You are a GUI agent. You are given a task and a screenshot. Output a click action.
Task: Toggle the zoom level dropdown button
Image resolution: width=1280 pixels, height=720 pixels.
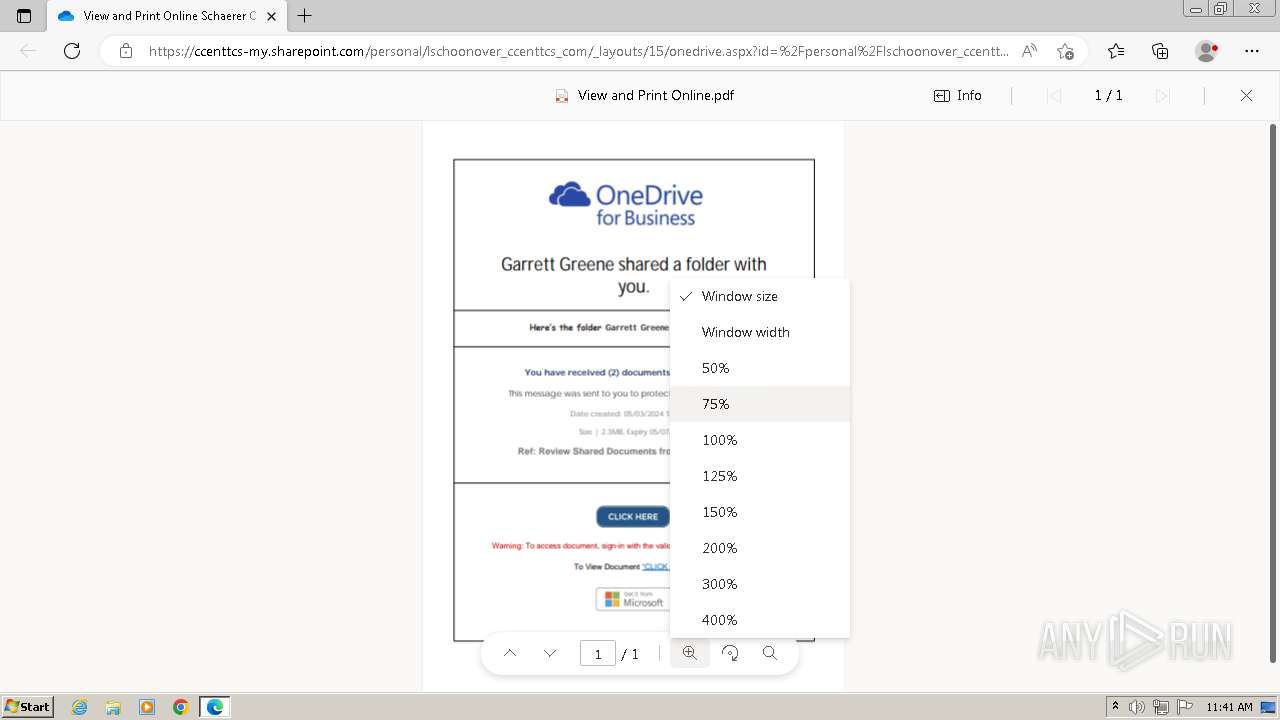tap(690, 653)
